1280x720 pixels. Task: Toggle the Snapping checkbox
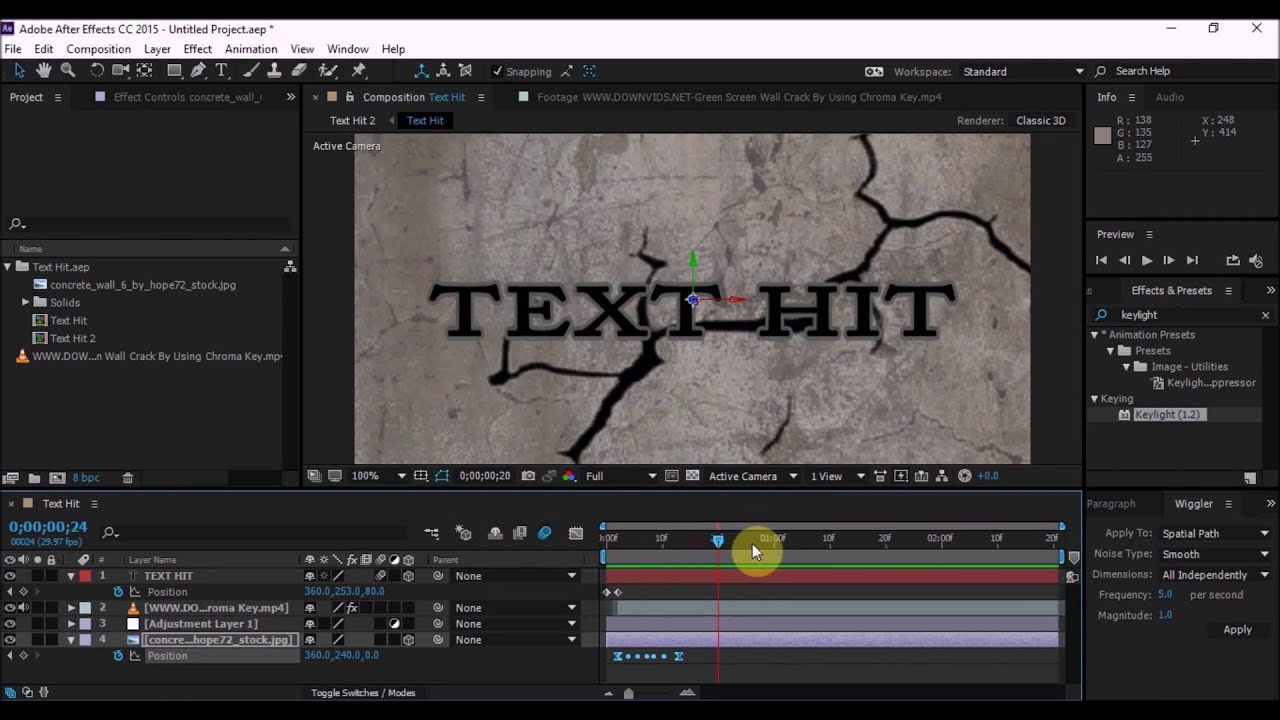498,71
